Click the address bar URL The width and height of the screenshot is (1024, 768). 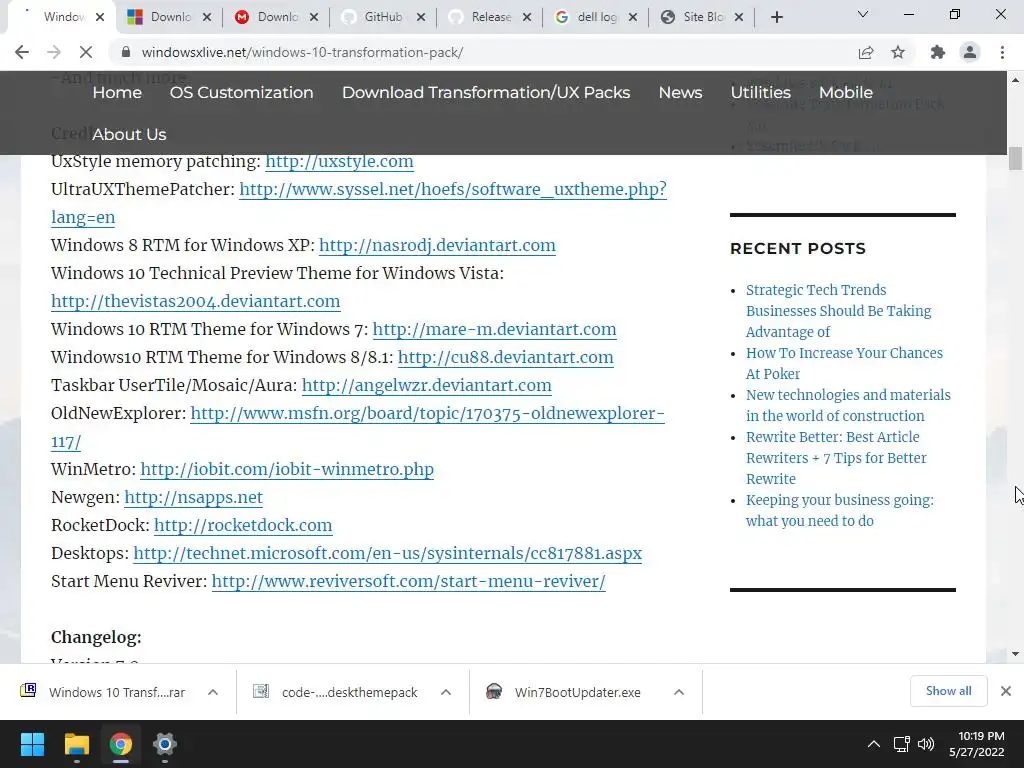[302, 52]
